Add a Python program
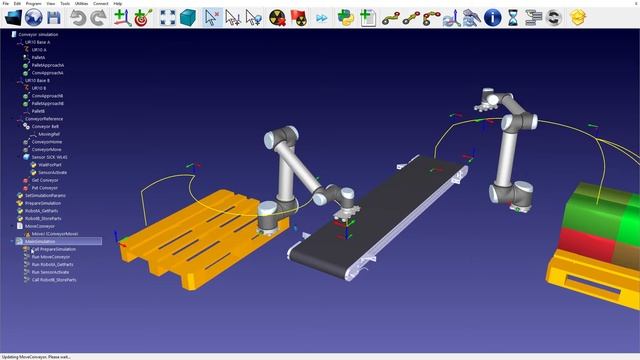 pos(346,18)
